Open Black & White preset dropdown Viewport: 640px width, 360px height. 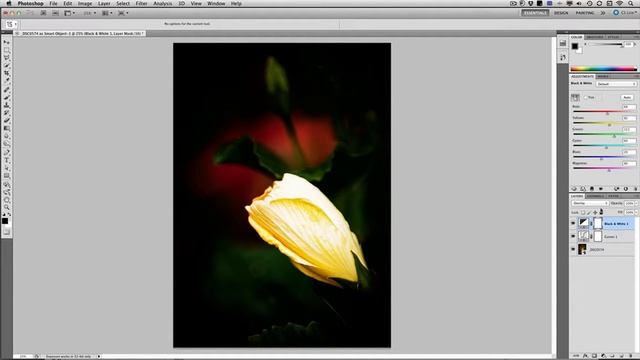pyautogui.click(x=616, y=84)
